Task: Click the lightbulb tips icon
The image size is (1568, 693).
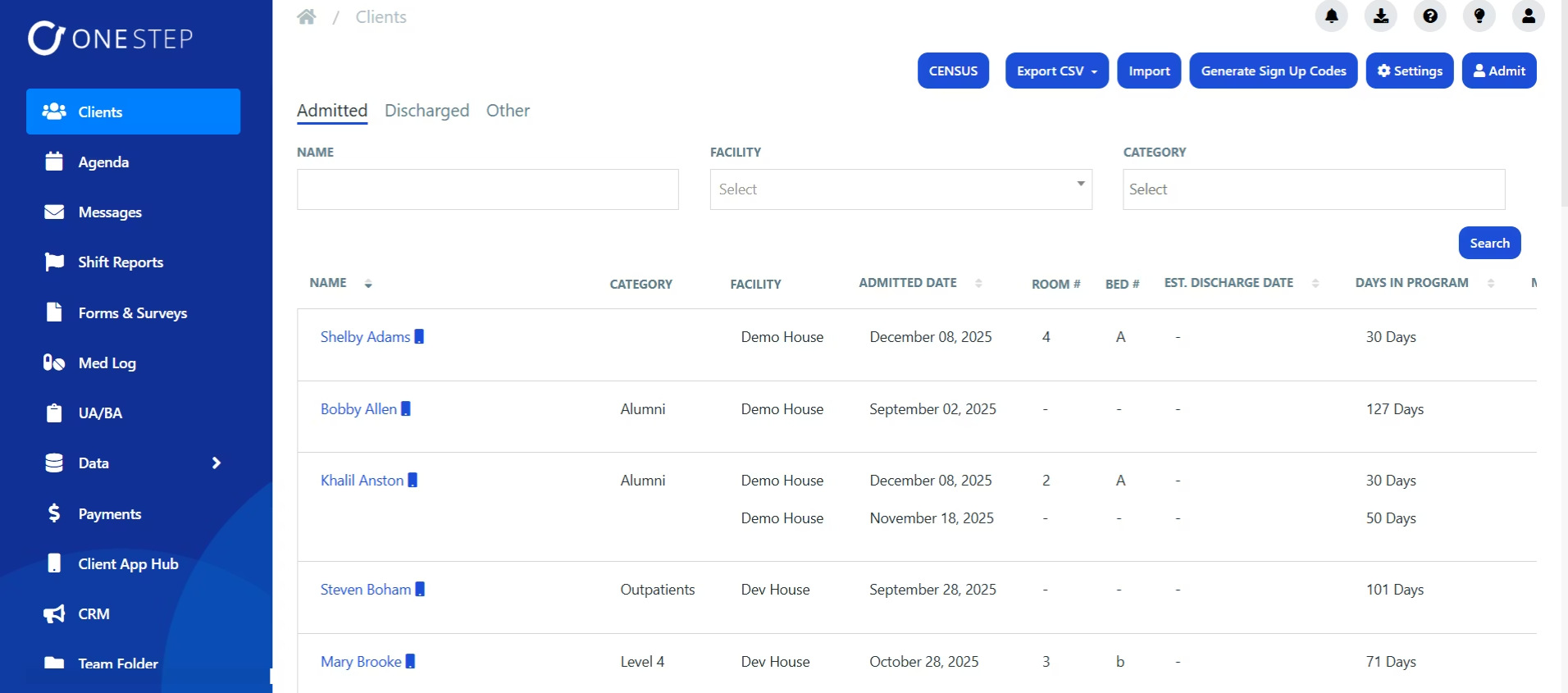Action: (1479, 16)
